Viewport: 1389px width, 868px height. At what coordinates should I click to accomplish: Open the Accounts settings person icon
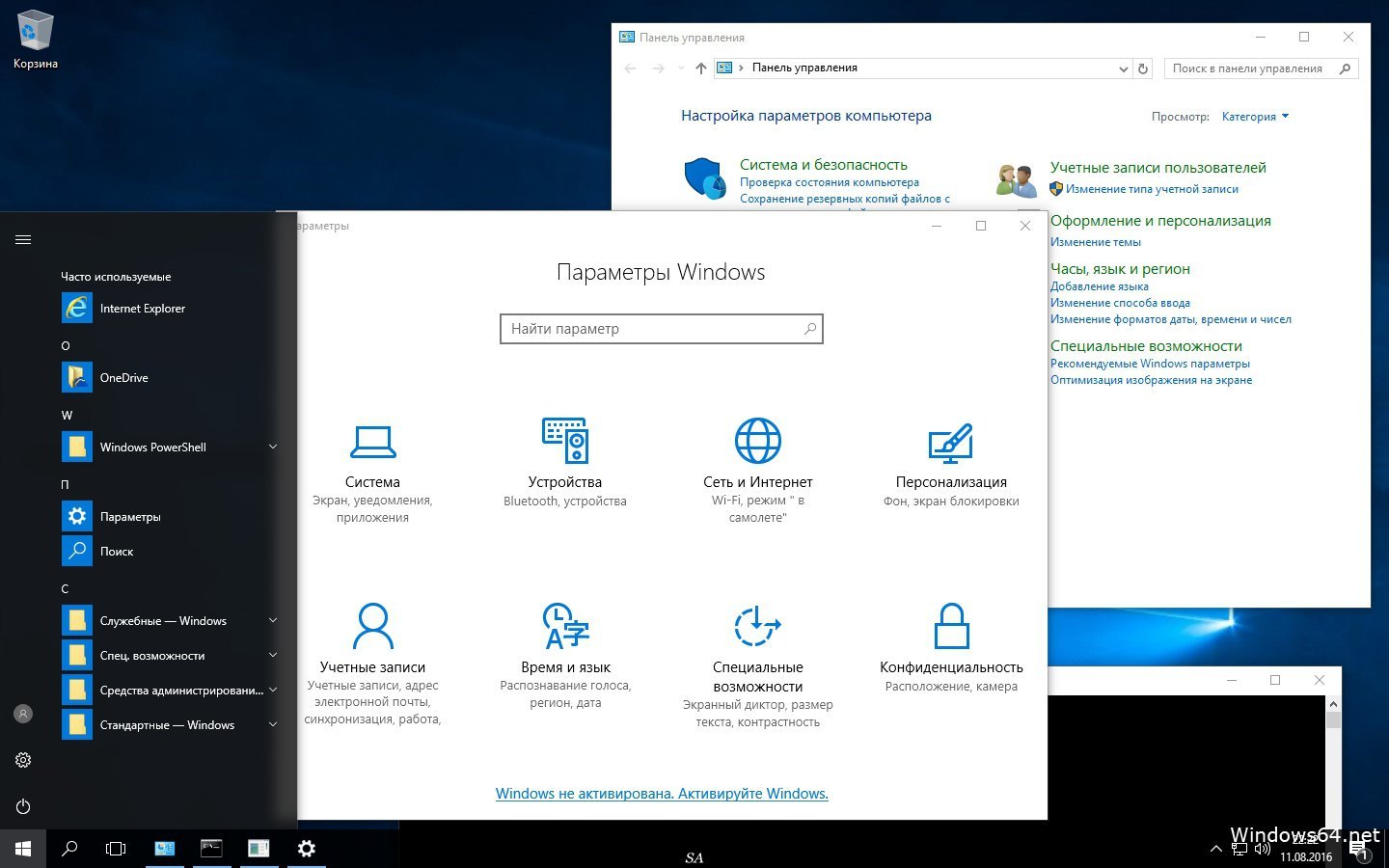coord(372,626)
